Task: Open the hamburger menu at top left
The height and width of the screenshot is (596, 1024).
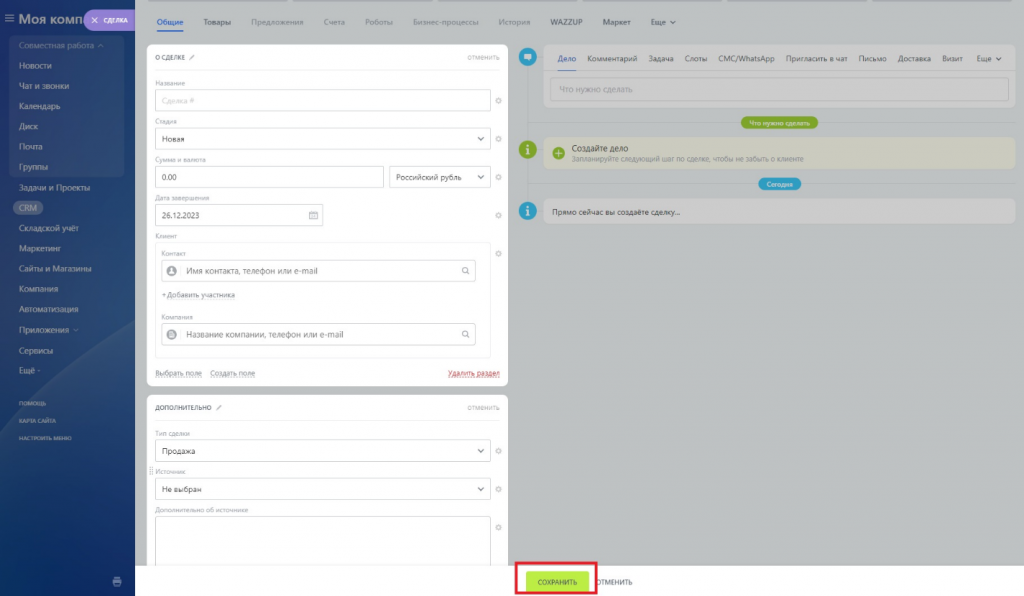Action: coord(10,19)
